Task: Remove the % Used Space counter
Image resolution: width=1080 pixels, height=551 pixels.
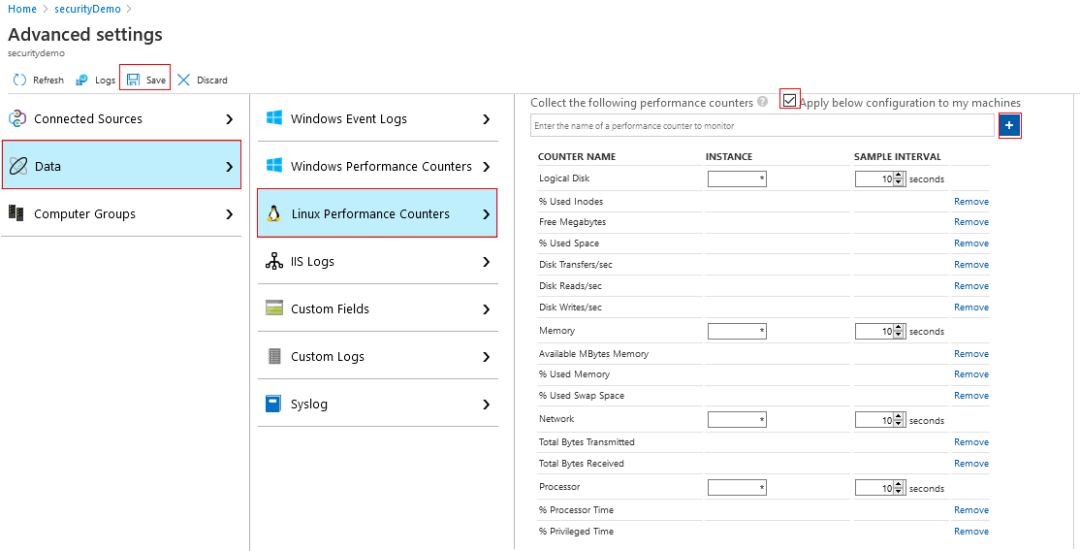Action: tap(971, 243)
